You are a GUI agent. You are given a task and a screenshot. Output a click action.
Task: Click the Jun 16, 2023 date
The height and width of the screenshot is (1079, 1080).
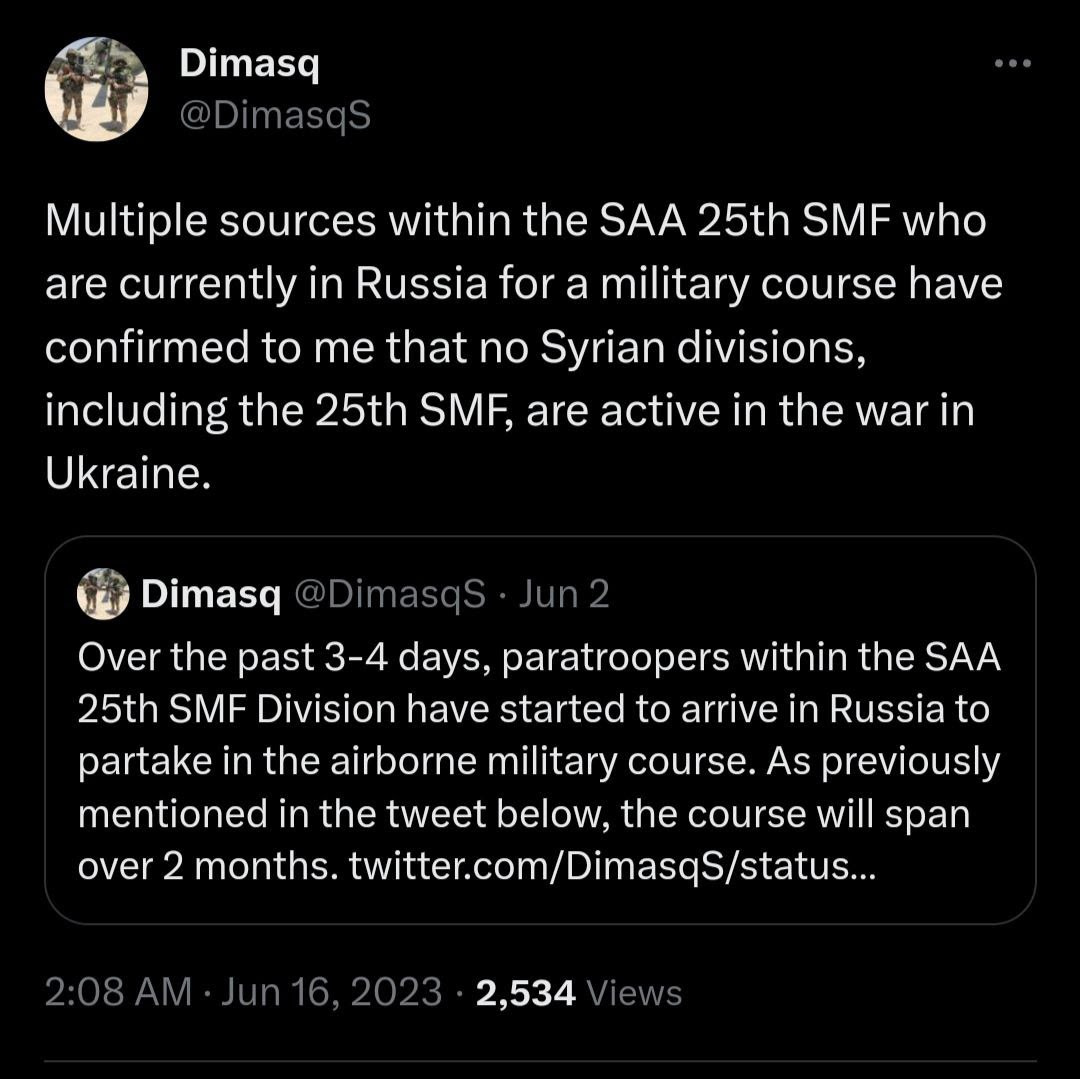pos(331,992)
